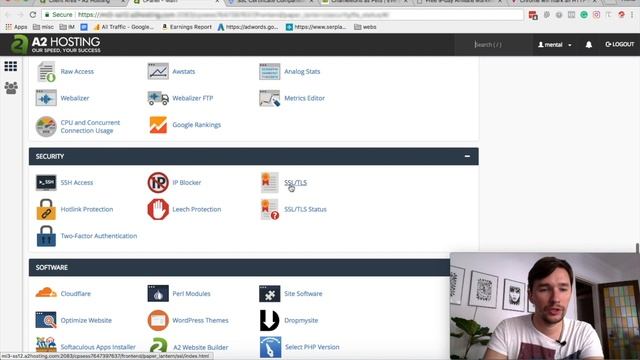
Task: Open the SSL/TLS certificate icon
Action: click(x=269, y=182)
